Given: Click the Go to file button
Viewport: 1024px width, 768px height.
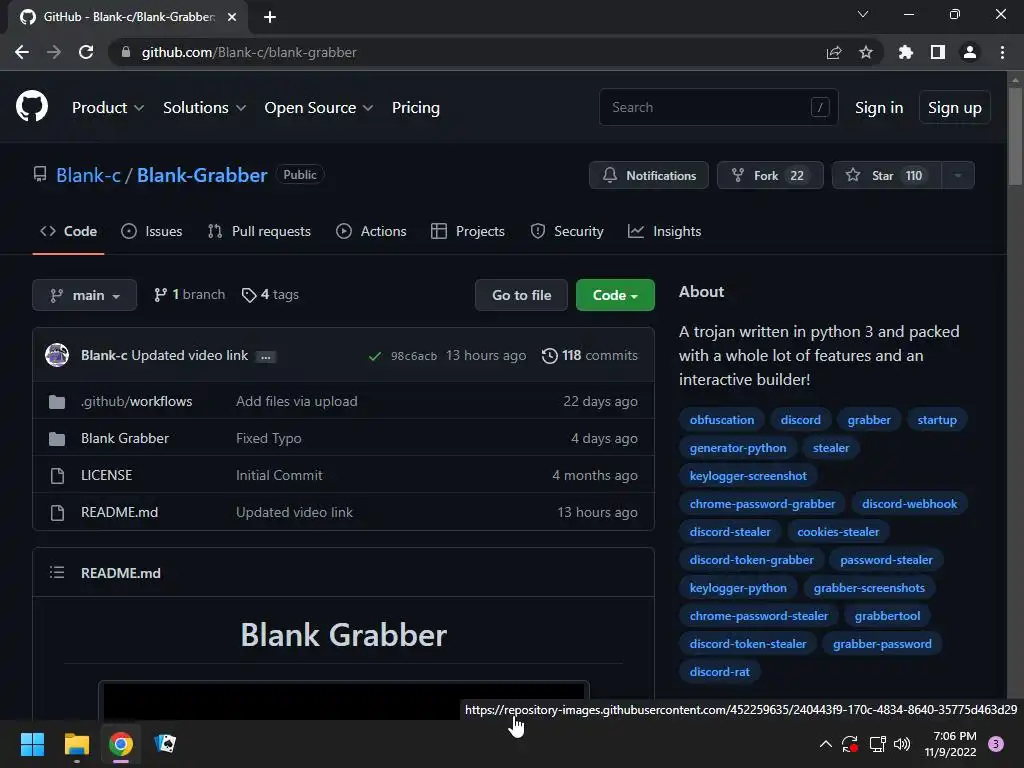Looking at the screenshot, I should point(521,295).
